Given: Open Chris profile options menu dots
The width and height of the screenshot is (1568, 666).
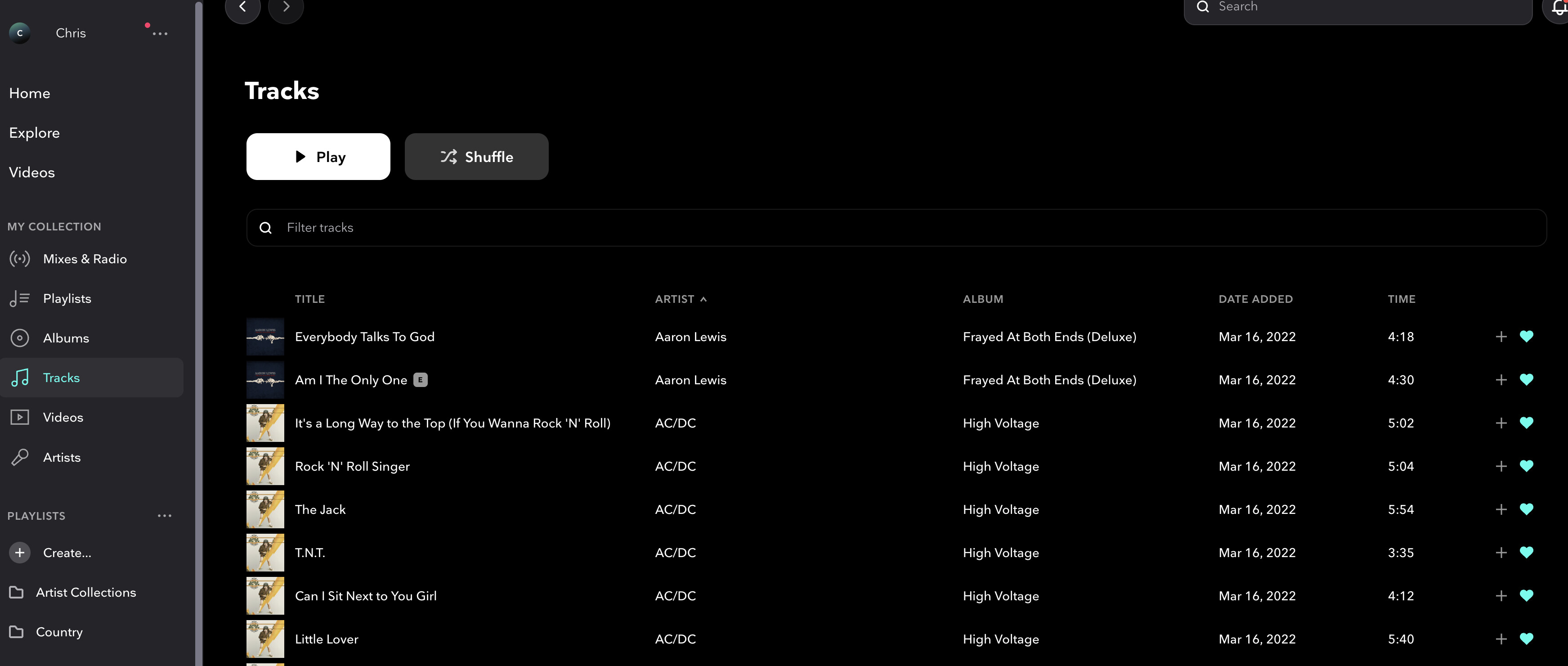Looking at the screenshot, I should pyautogui.click(x=160, y=33).
